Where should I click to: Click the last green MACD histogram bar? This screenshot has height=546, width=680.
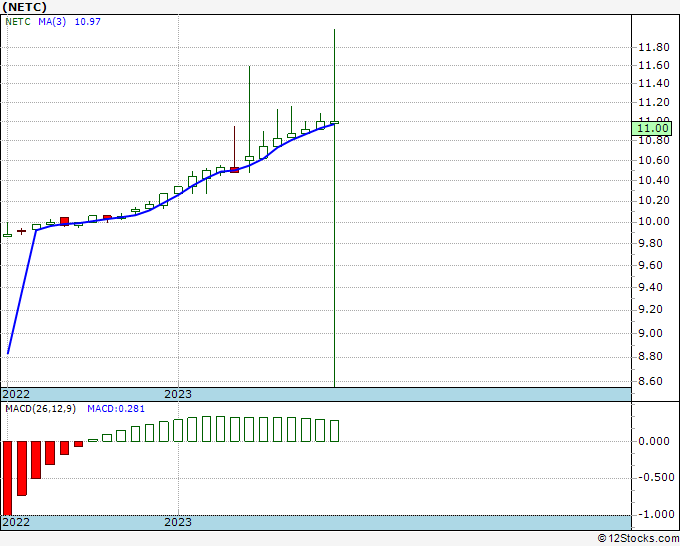point(334,431)
